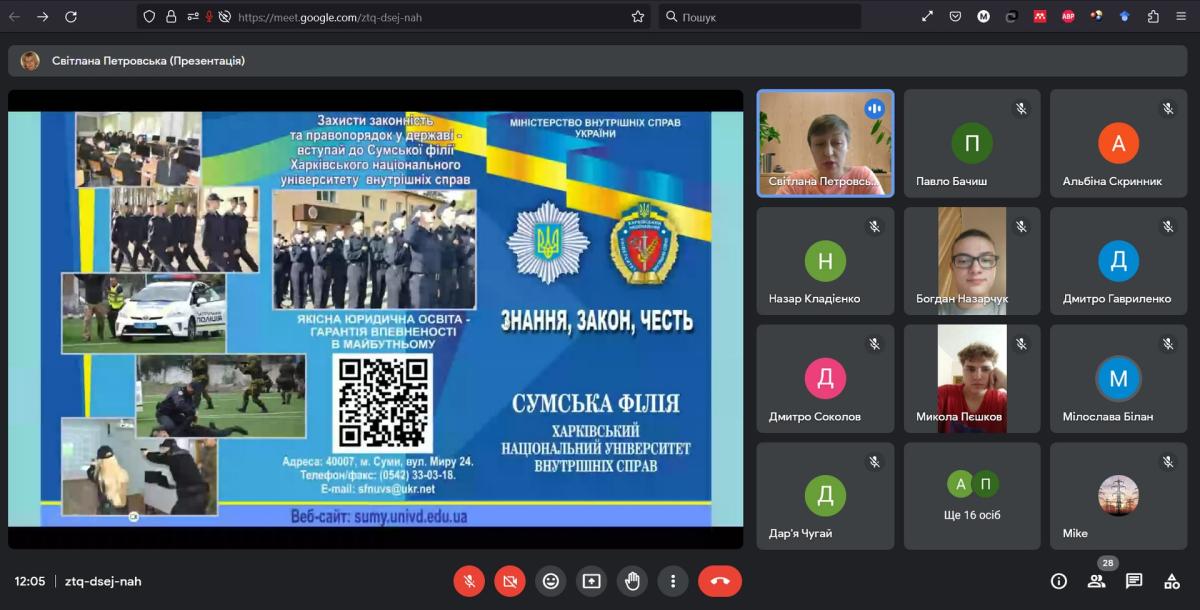
Task: Open Микола Пешков's video tile
Action: point(972,379)
